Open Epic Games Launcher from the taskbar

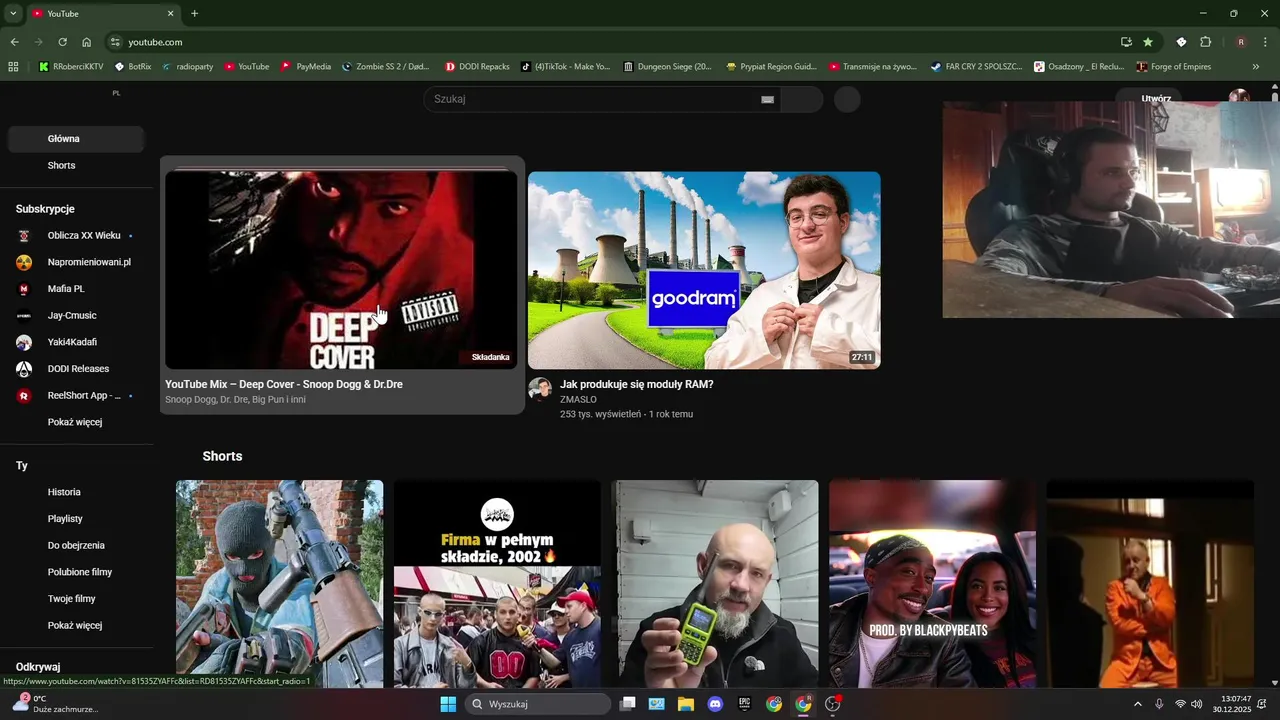click(x=744, y=704)
